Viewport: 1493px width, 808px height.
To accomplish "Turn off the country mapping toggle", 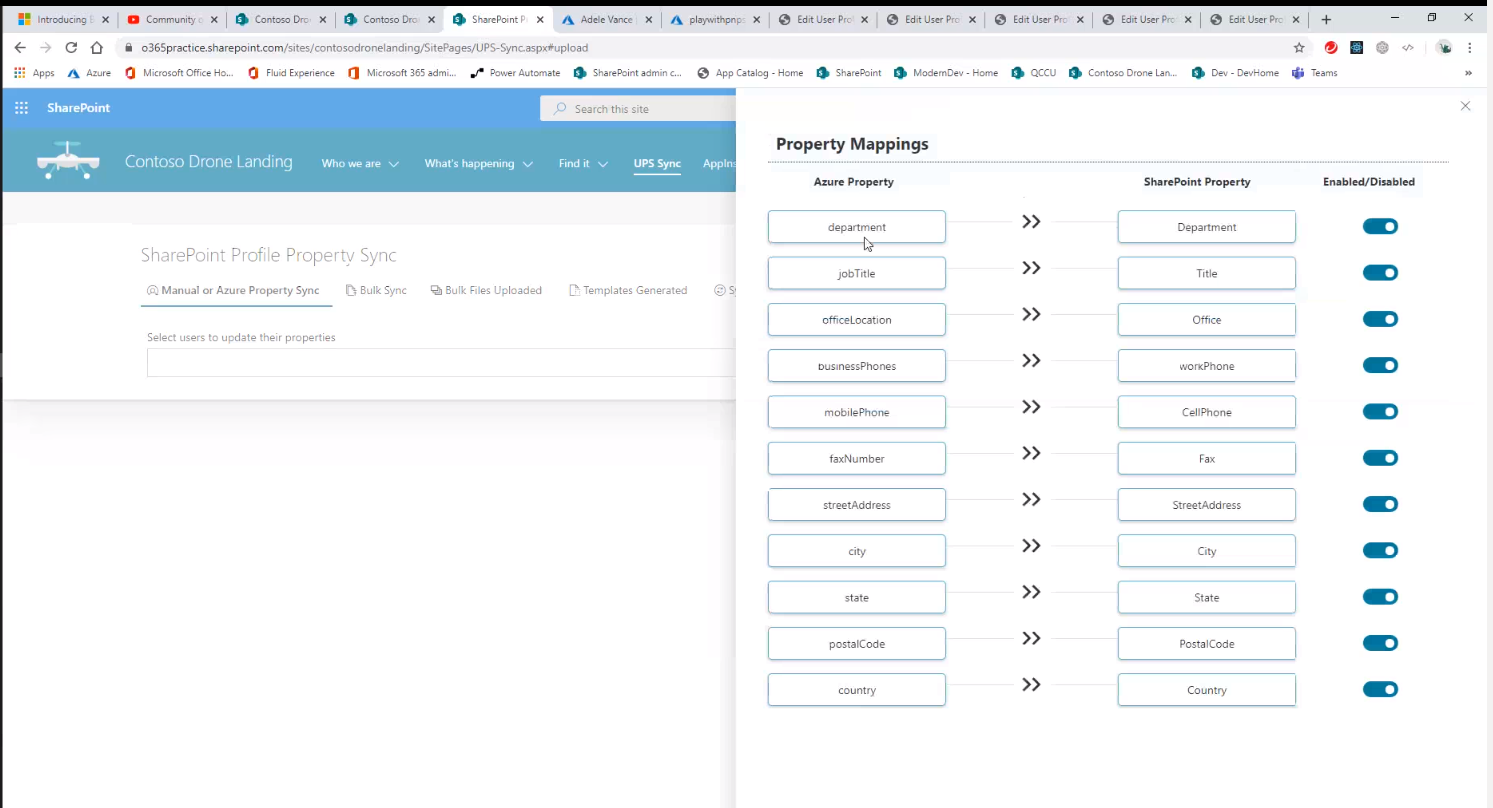I will click(x=1380, y=690).
